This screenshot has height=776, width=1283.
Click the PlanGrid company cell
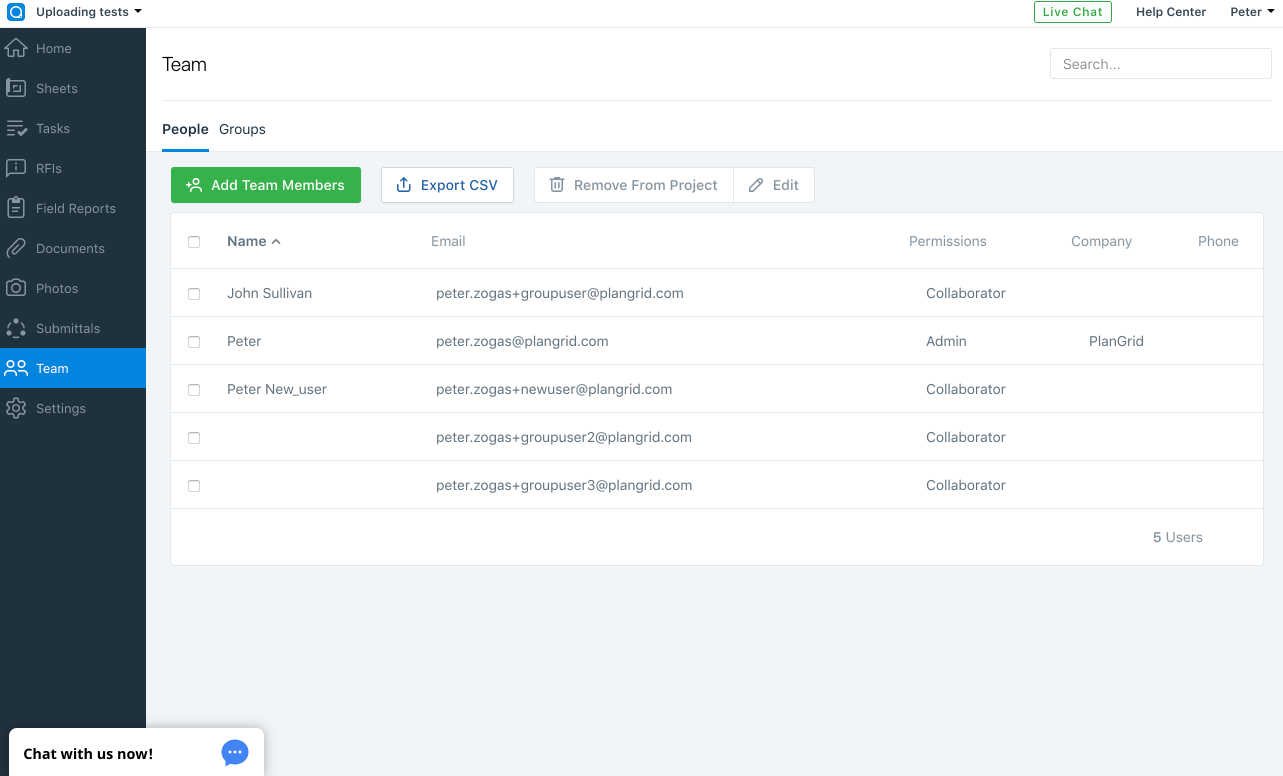(x=1116, y=341)
